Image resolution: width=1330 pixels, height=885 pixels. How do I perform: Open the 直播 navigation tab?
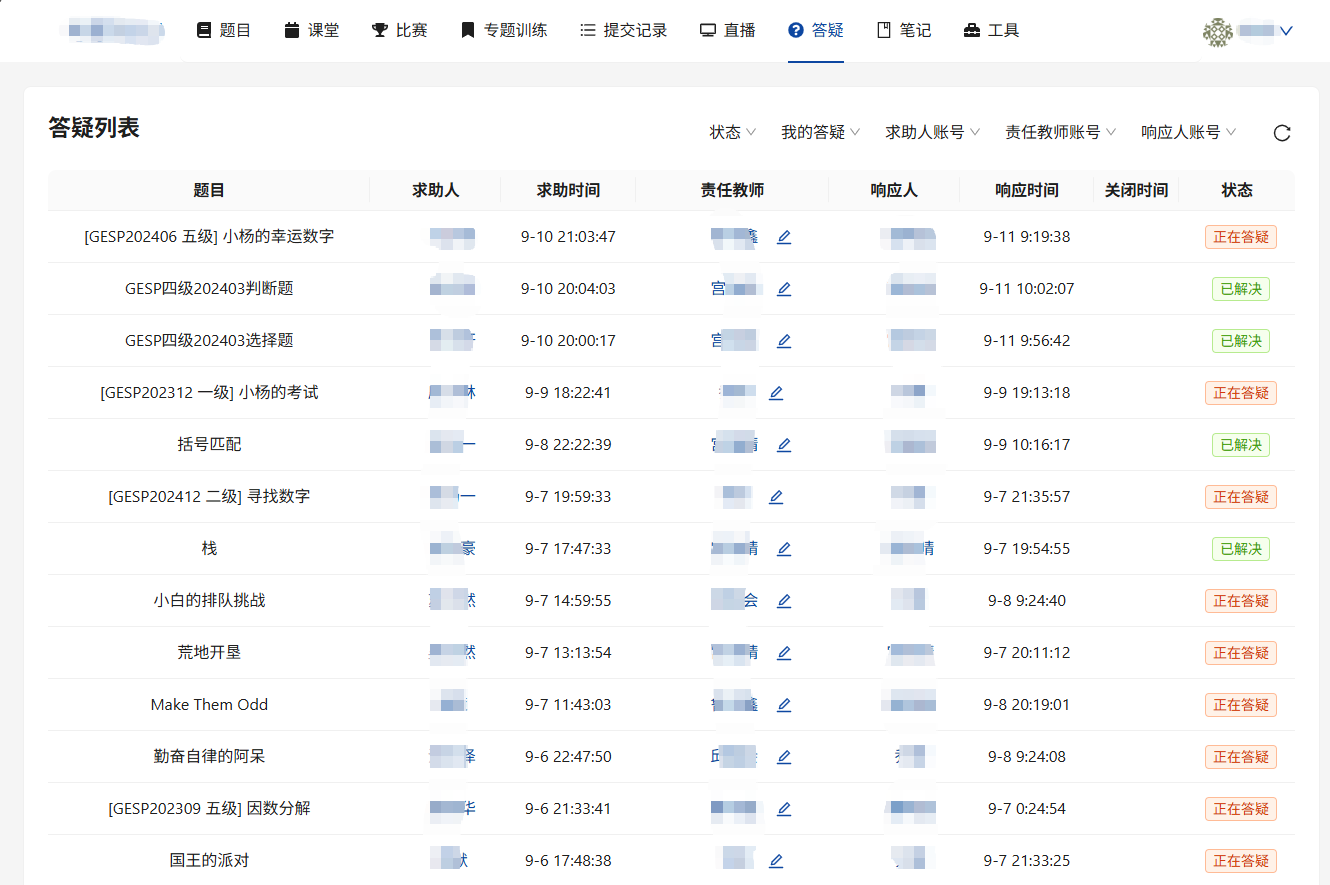point(727,31)
